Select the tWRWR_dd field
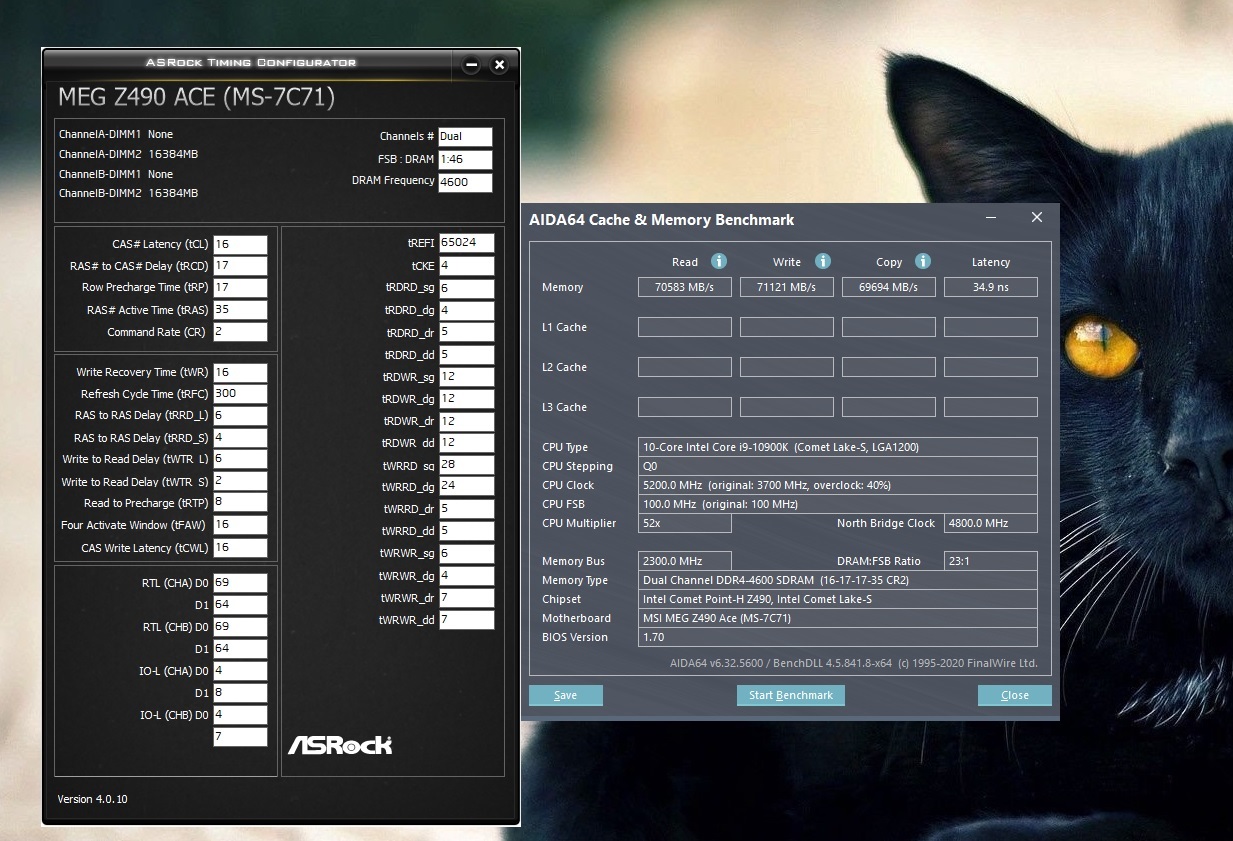The image size is (1233, 841). (466, 620)
